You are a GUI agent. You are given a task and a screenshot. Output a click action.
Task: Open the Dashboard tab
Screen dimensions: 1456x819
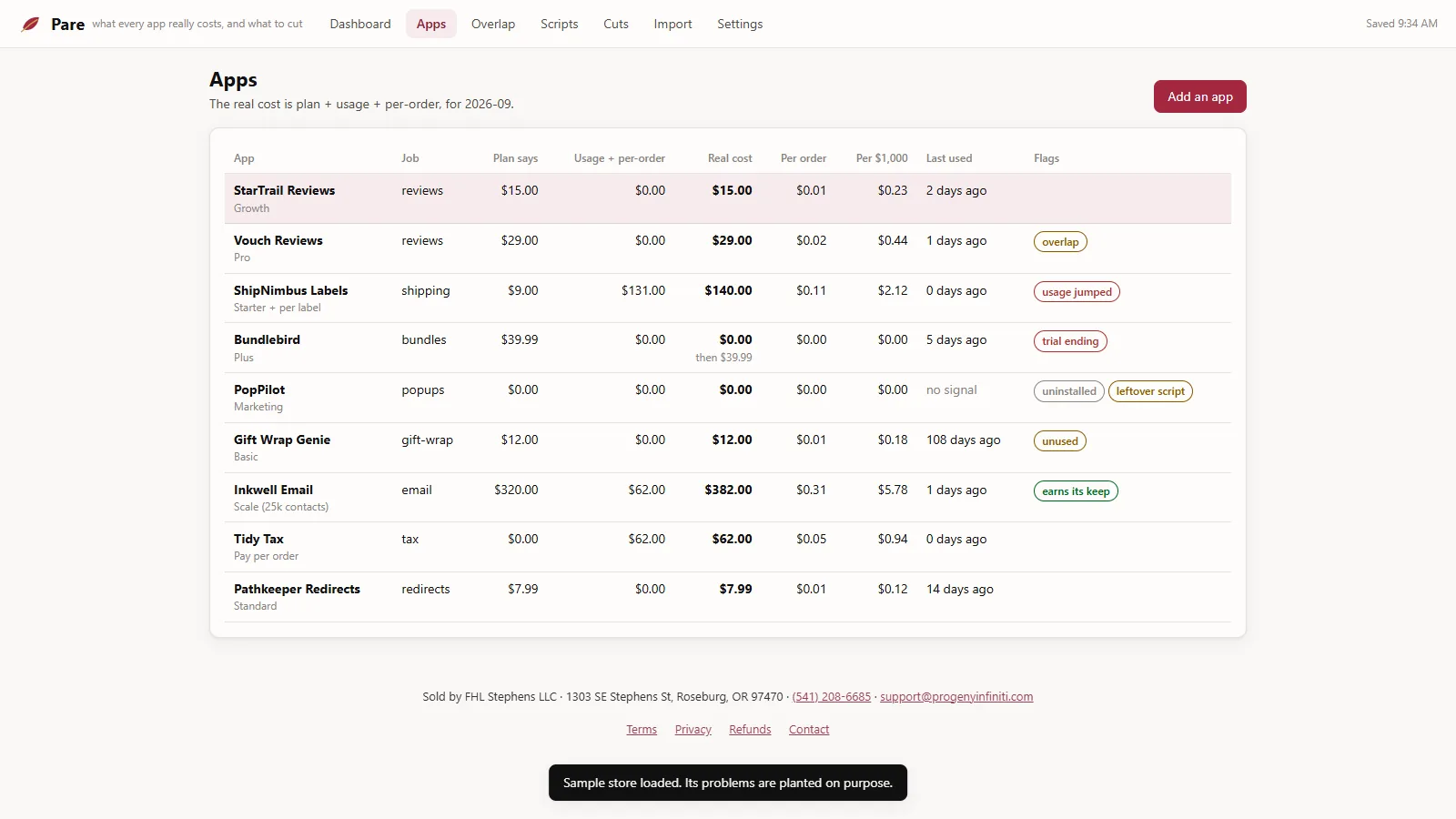360,24
